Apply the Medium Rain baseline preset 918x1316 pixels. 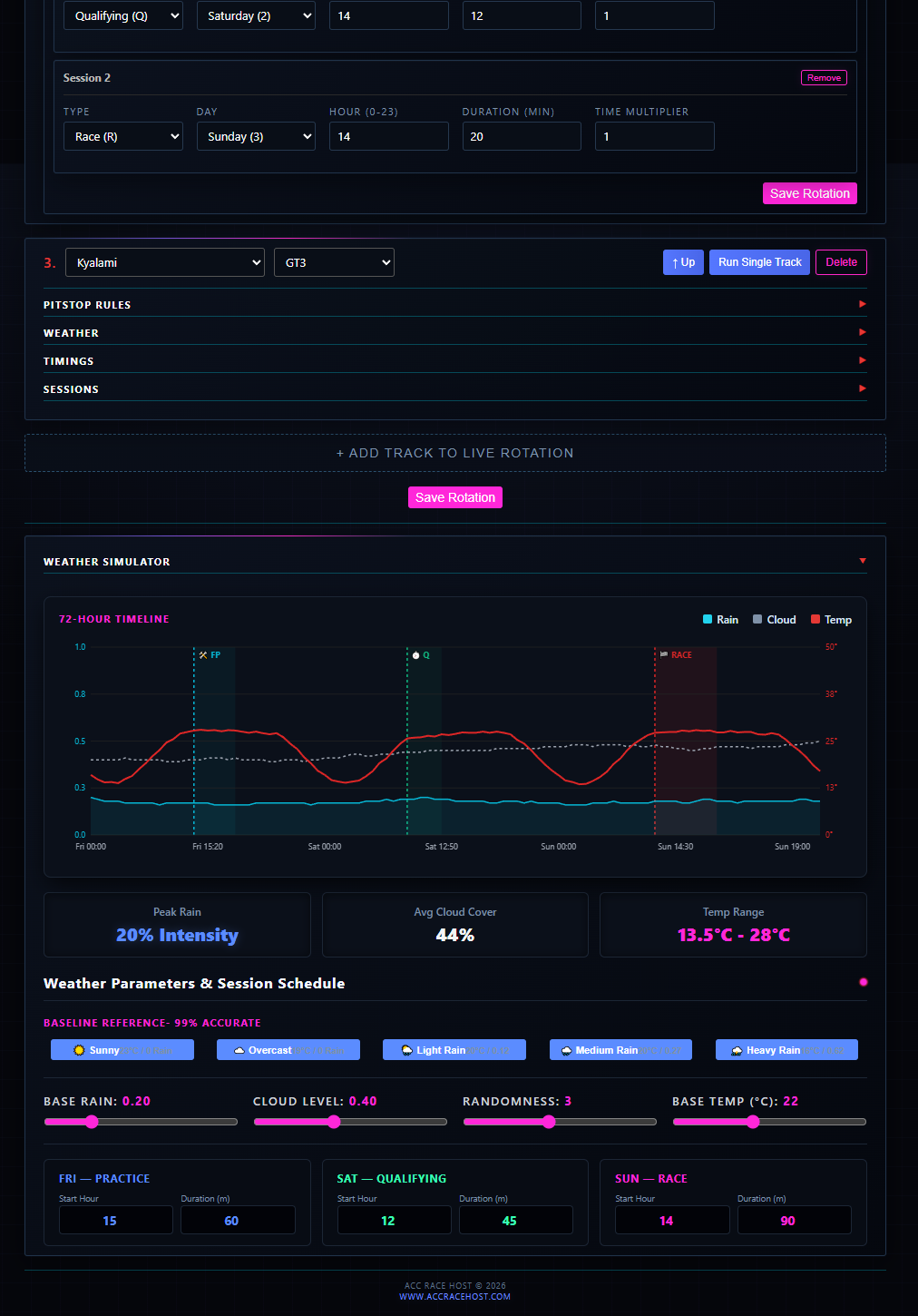pyautogui.click(x=620, y=1050)
